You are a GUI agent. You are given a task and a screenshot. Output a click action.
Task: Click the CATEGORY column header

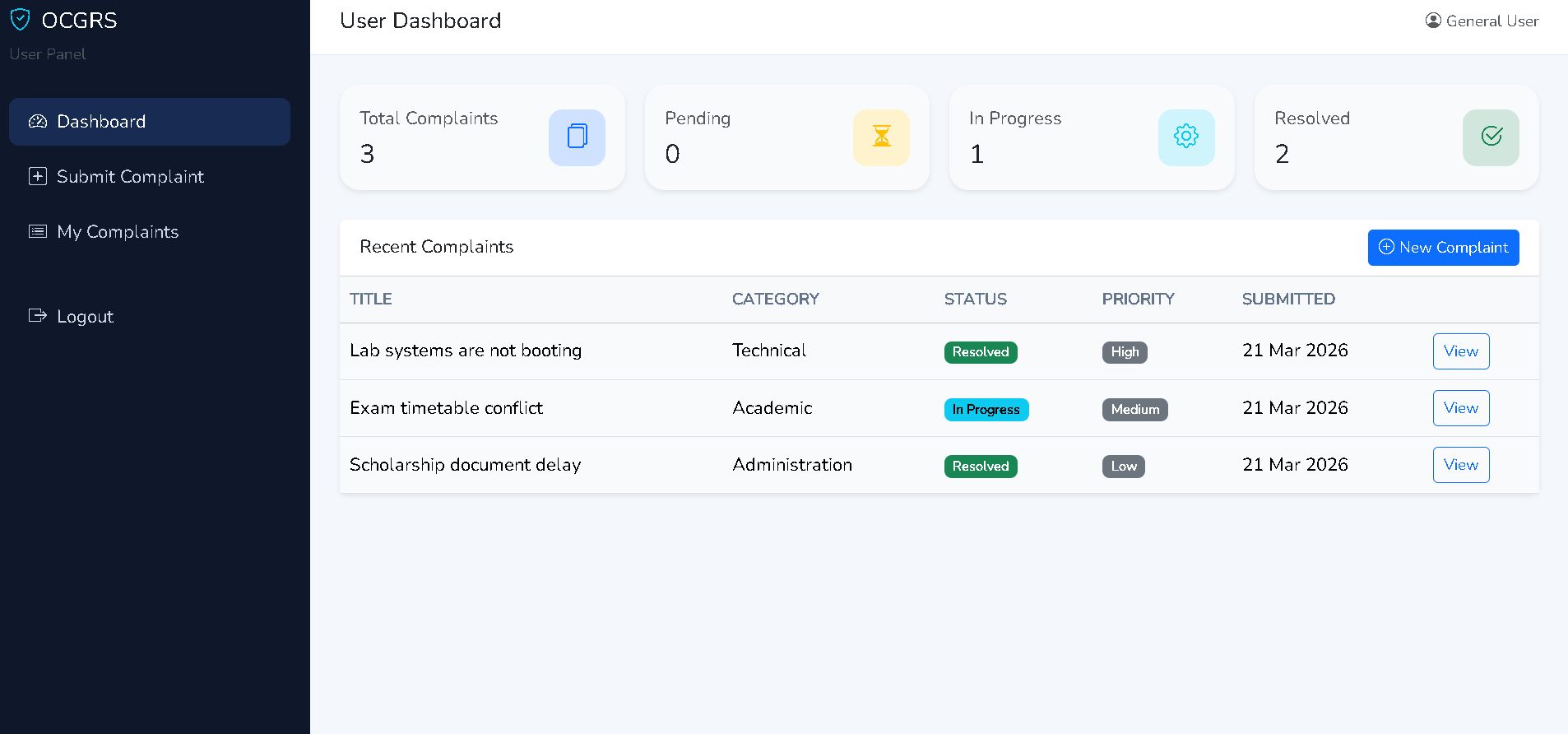(x=776, y=300)
